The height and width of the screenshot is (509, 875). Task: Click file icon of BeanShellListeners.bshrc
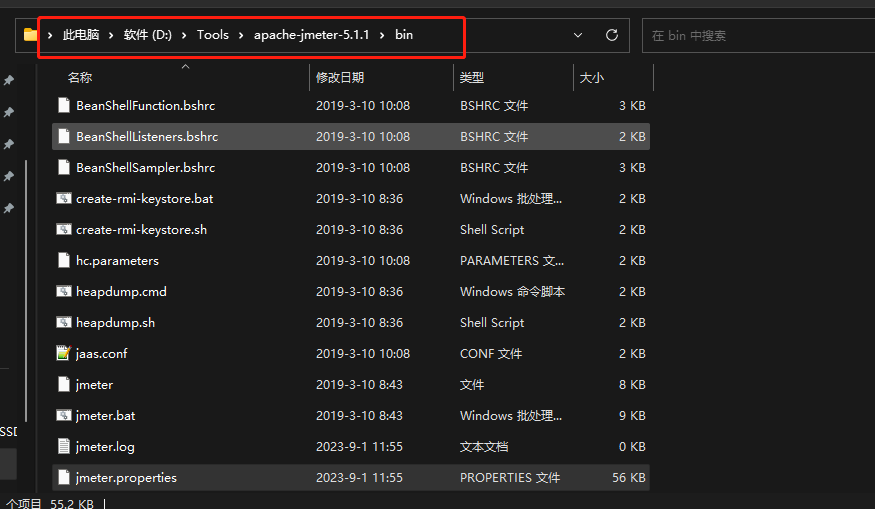pos(64,137)
